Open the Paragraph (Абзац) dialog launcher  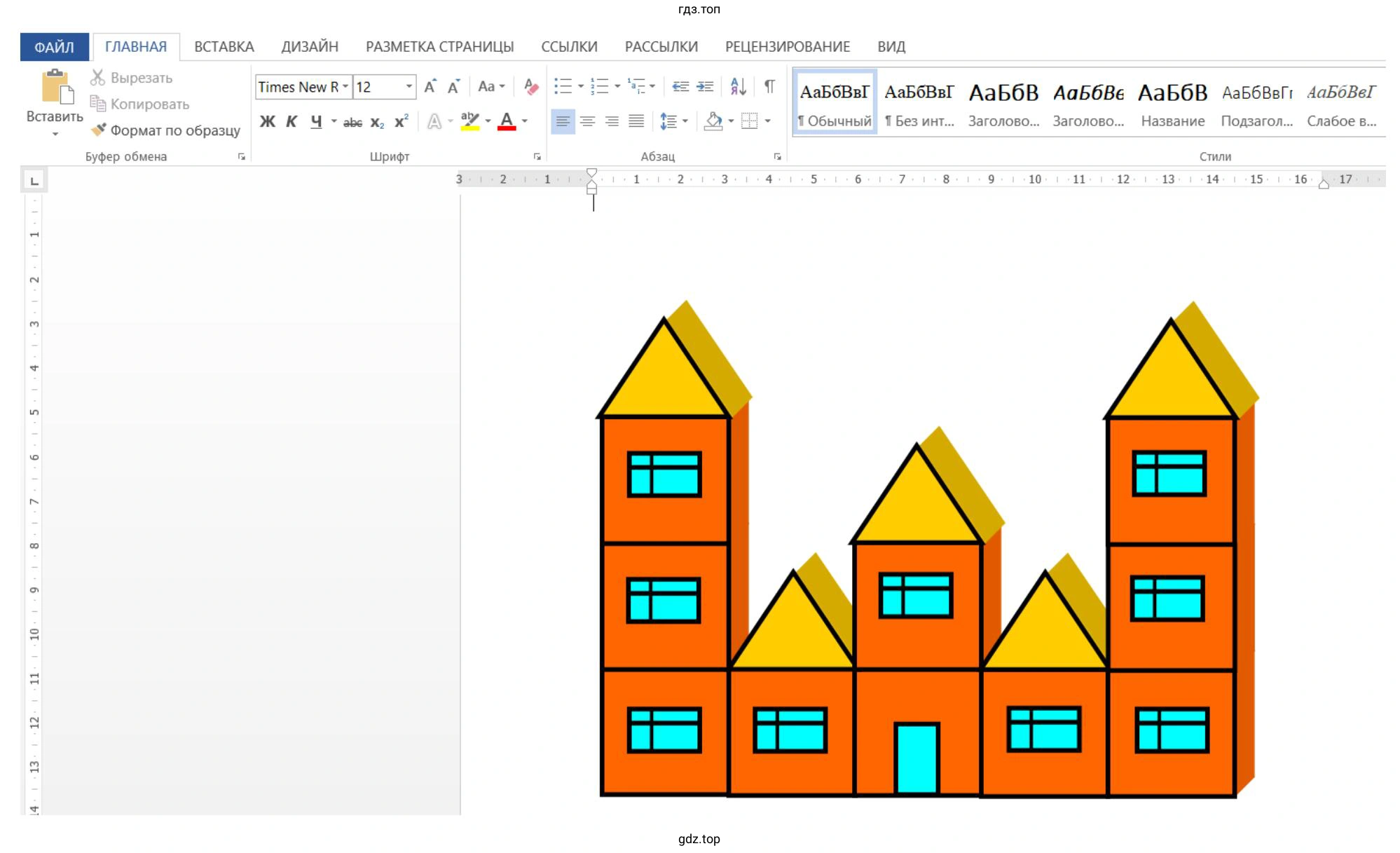click(778, 157)
